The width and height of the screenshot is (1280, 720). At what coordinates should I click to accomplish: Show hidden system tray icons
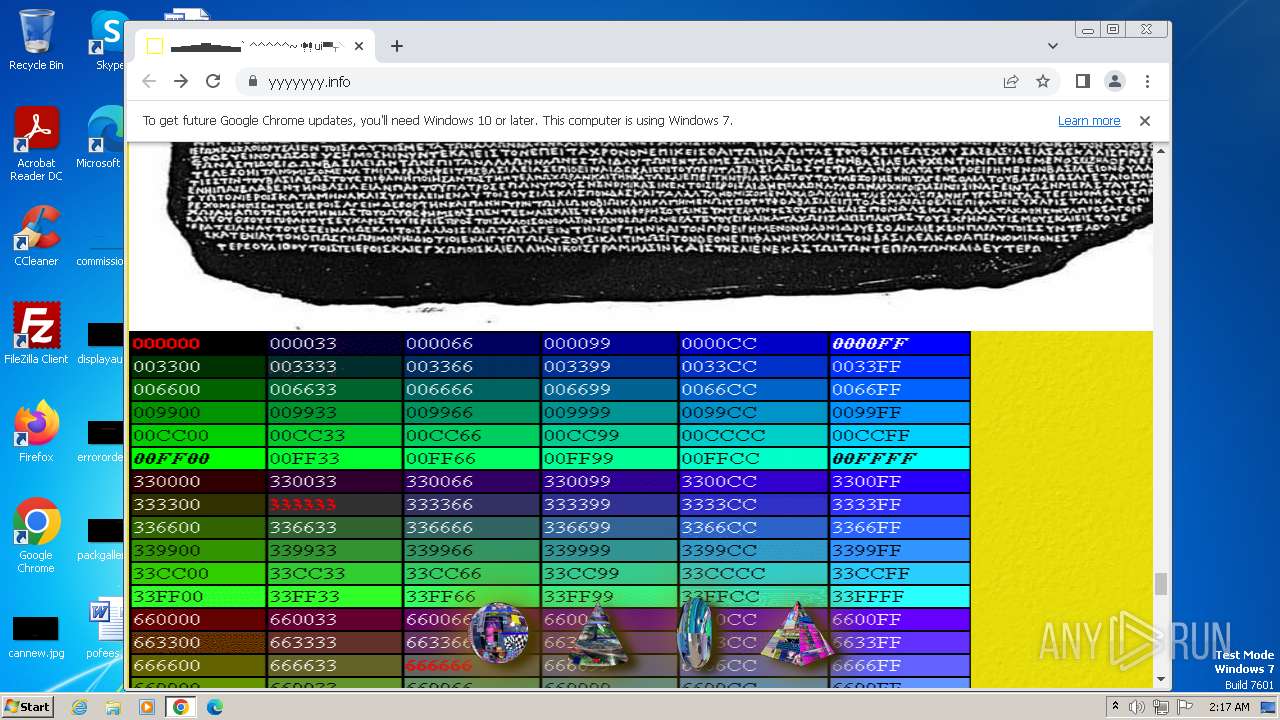(1115, 707)
